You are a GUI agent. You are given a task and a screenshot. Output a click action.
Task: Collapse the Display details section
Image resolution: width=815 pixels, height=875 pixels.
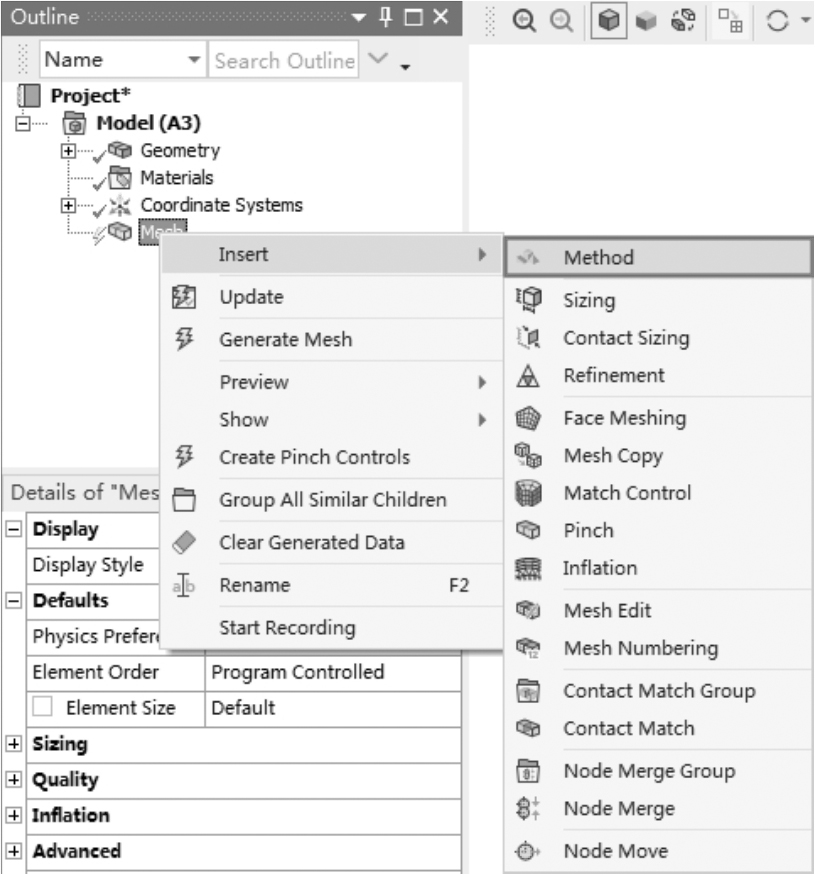point(14,529)
